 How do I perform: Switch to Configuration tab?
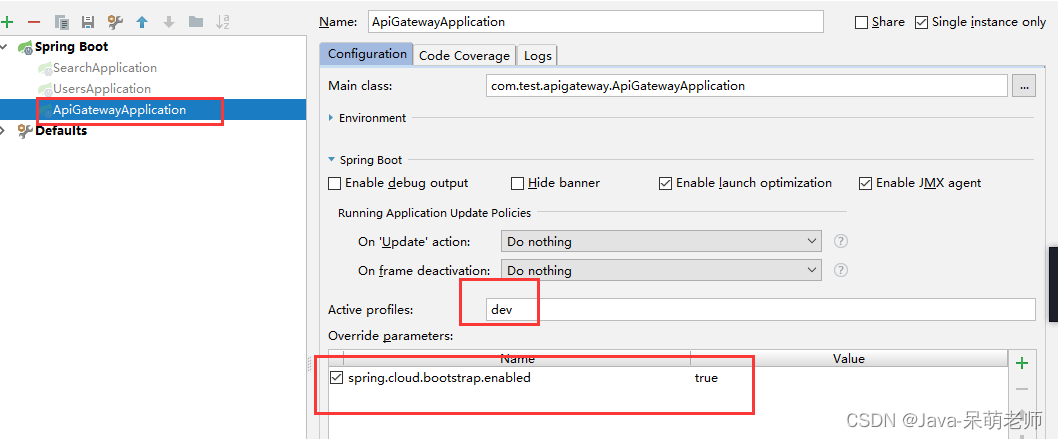pos(367,54)
